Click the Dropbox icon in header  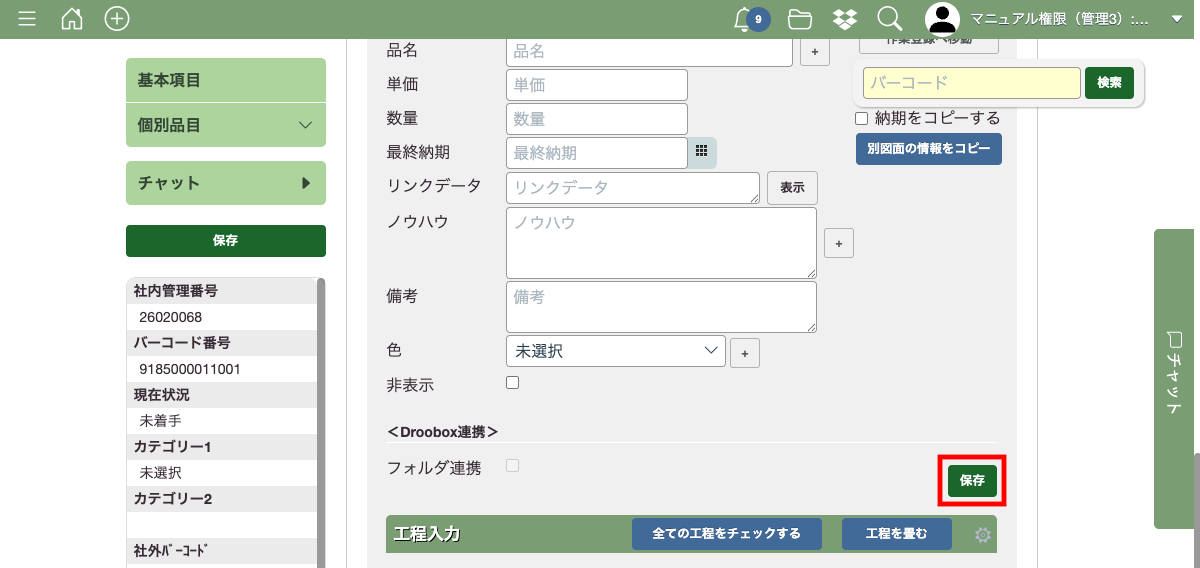(x=845, y=19)
